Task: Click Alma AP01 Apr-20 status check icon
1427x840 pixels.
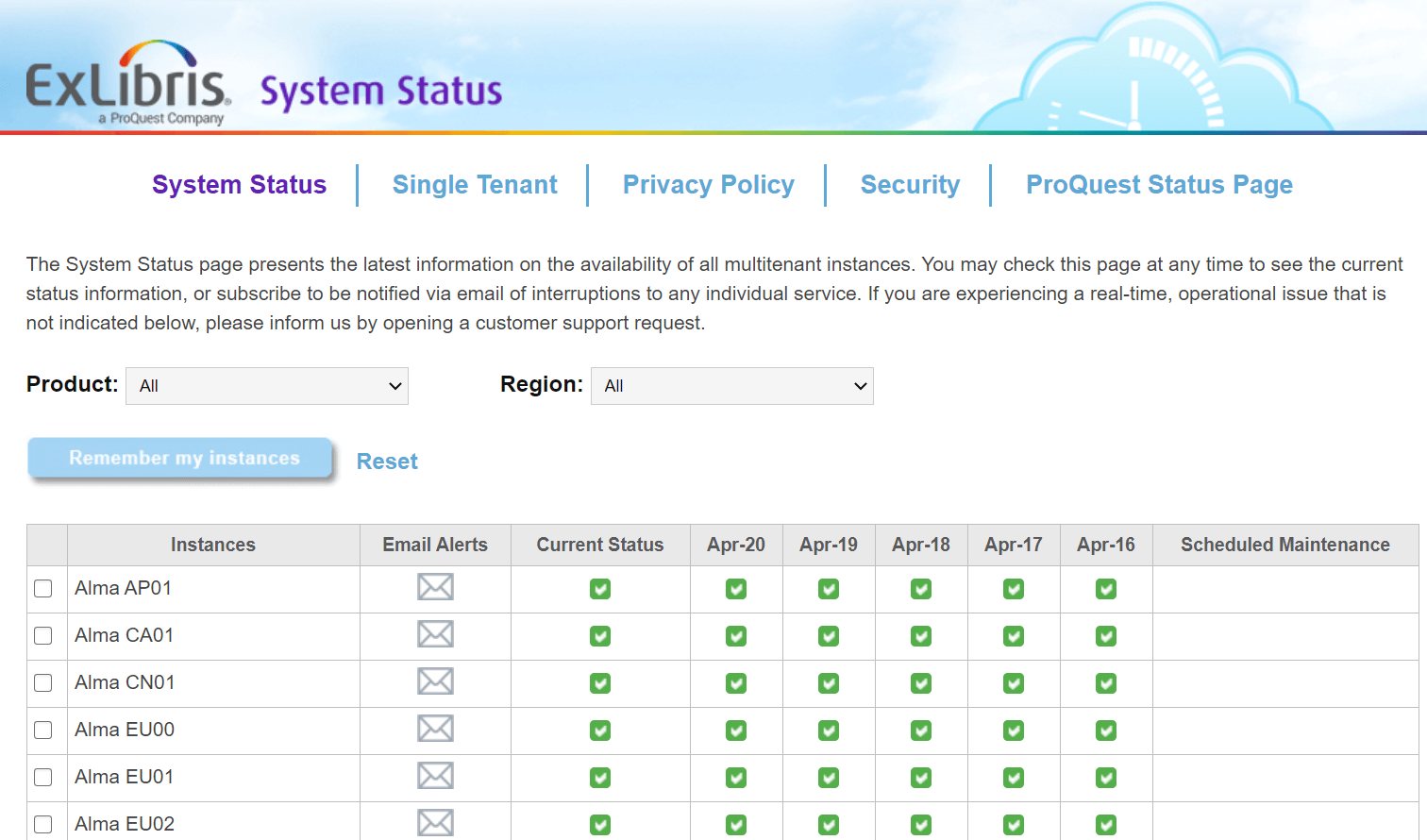Action: pyautogui.click(x=736, y=589)
